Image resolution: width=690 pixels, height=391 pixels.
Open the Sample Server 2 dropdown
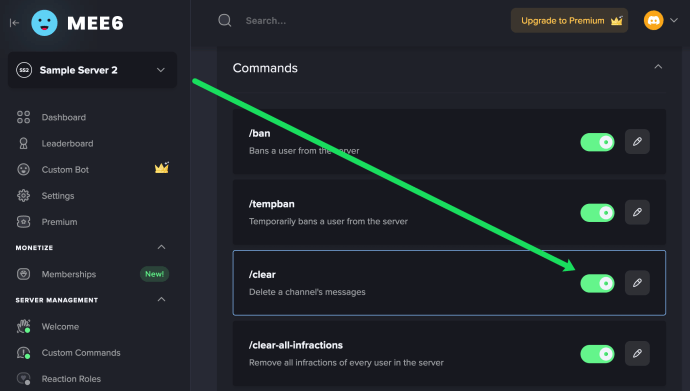click(x=92, y=70)
